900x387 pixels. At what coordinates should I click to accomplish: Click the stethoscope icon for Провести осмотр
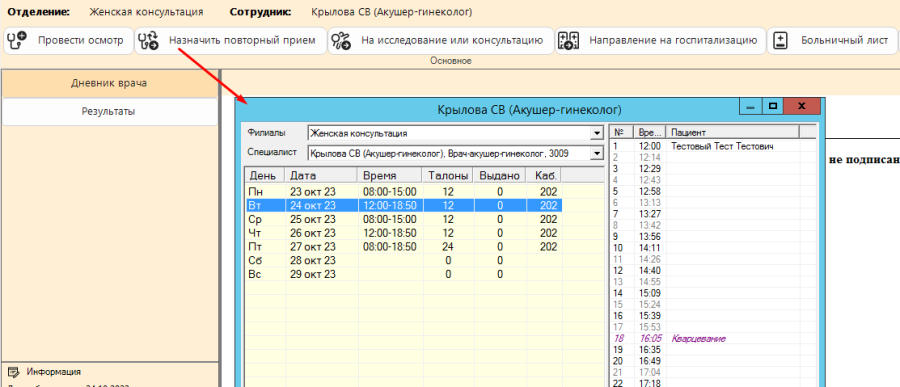click(16, 41)
